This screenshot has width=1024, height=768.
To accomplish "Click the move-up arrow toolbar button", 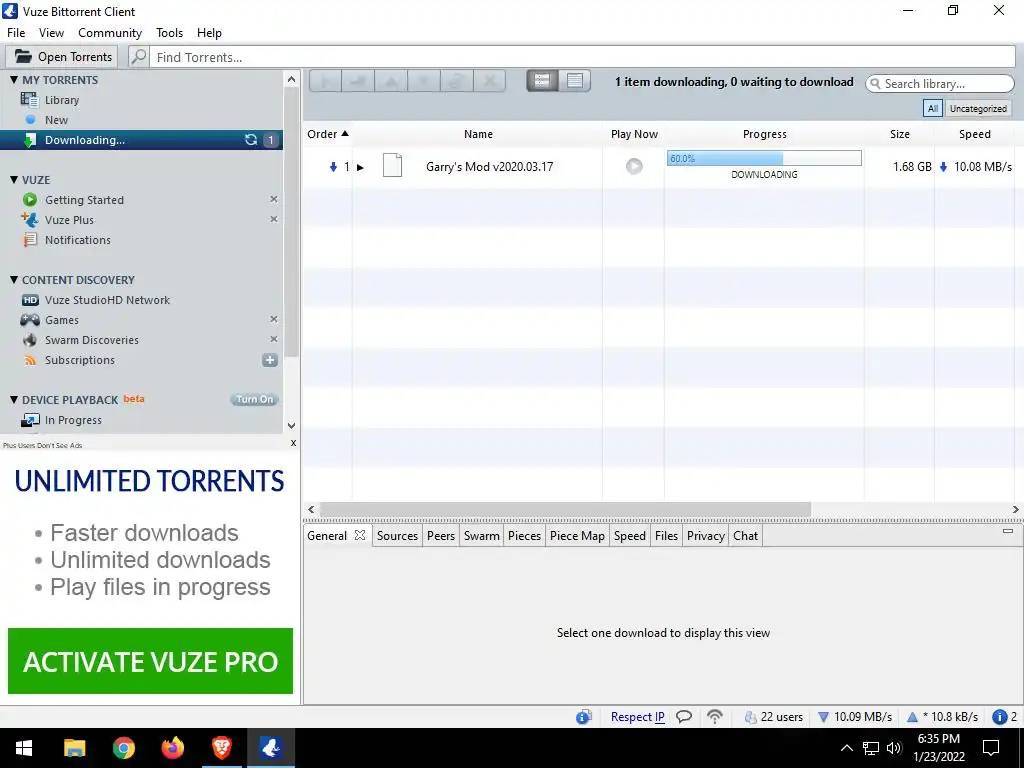I will point(391,81).
